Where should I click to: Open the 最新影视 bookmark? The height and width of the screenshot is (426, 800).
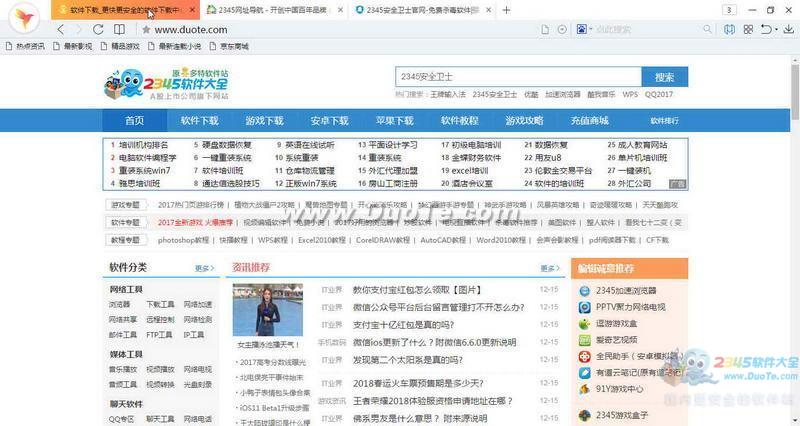73,46
